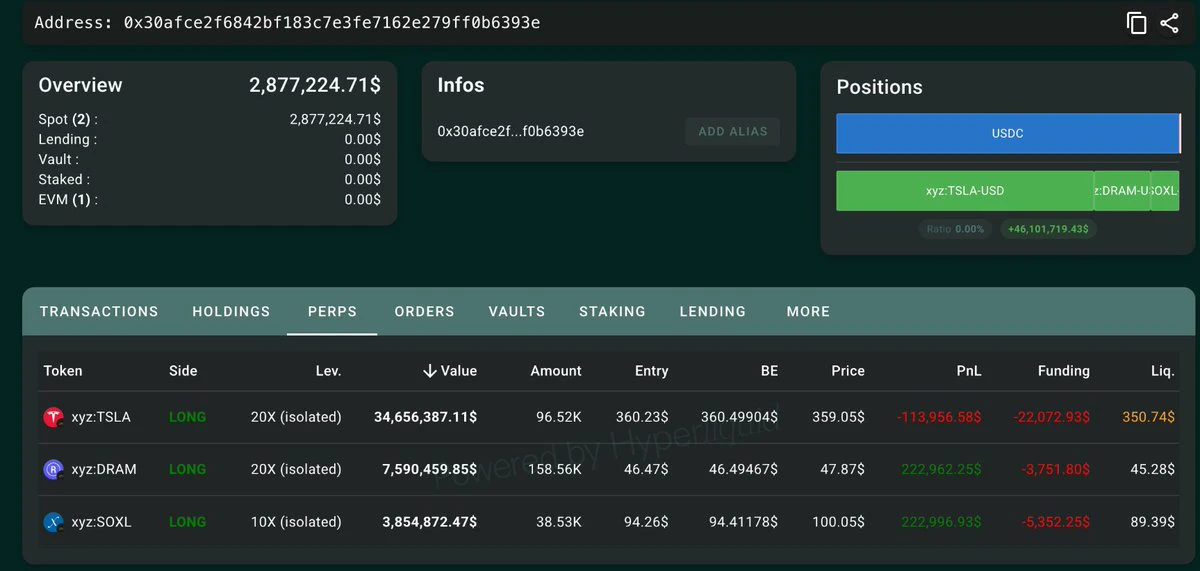
Task: Click the Overview total 2,877,224.71$
Action: pos(315,85)
